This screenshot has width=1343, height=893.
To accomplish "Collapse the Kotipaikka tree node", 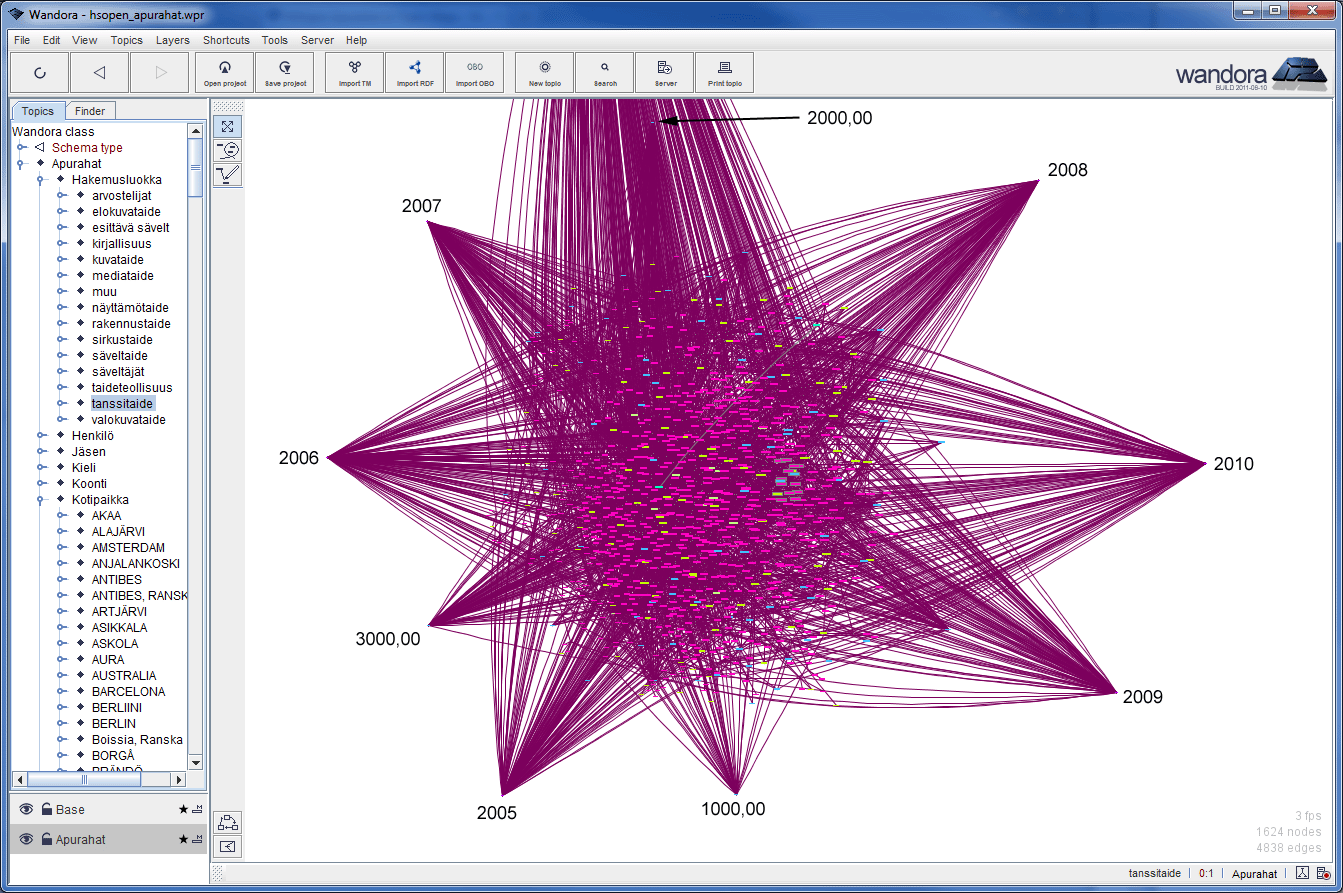I will coord(41,500).
